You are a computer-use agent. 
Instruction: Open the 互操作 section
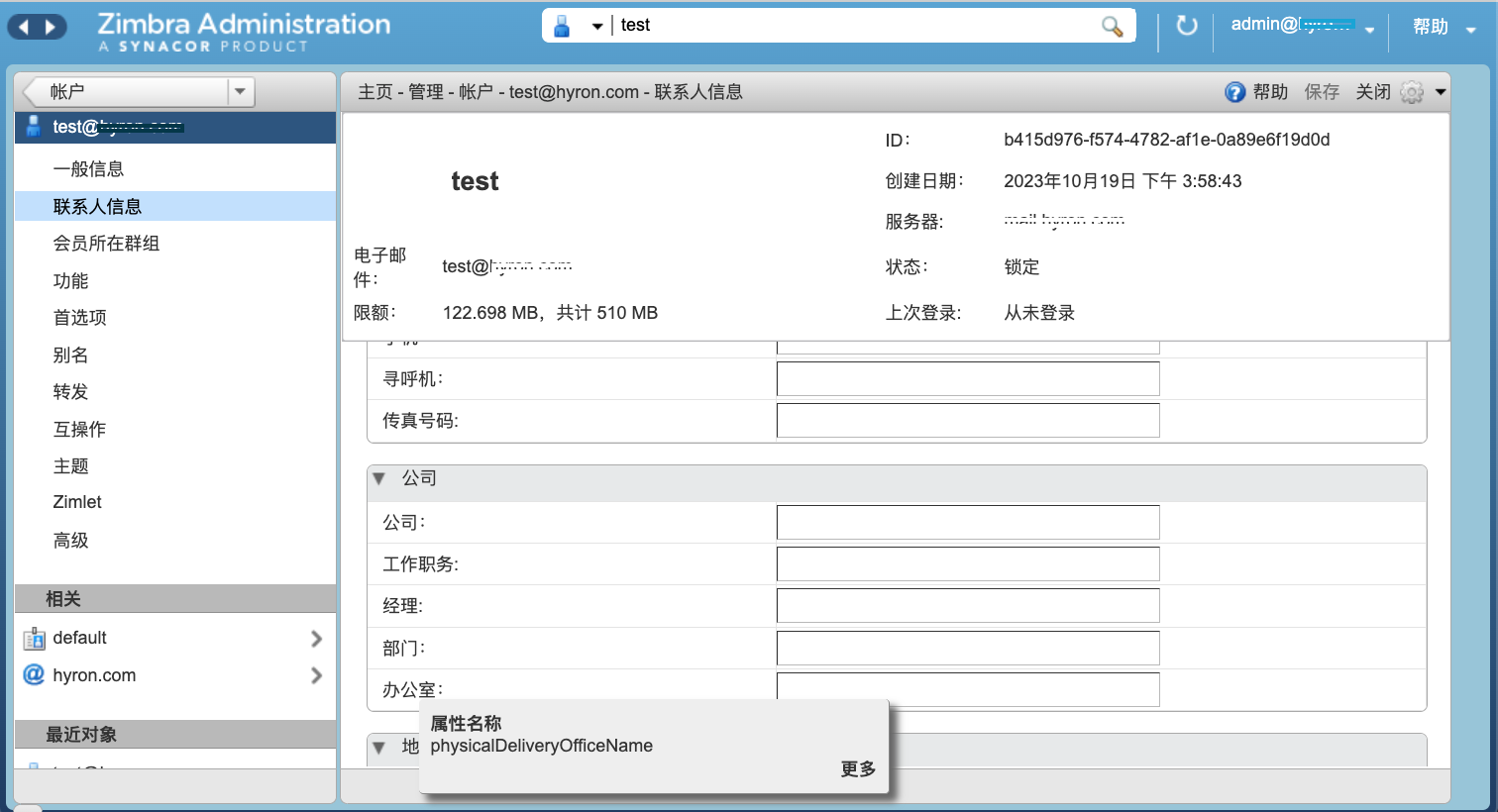pos(175,430)
